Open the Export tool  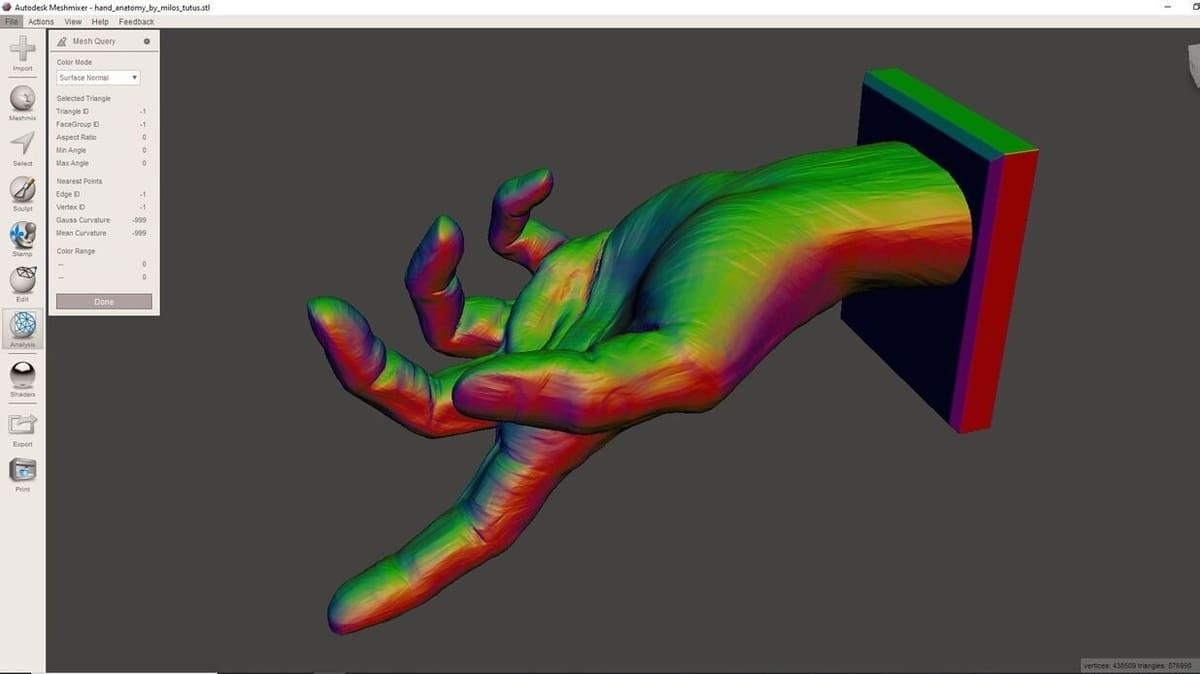point(22,428)
